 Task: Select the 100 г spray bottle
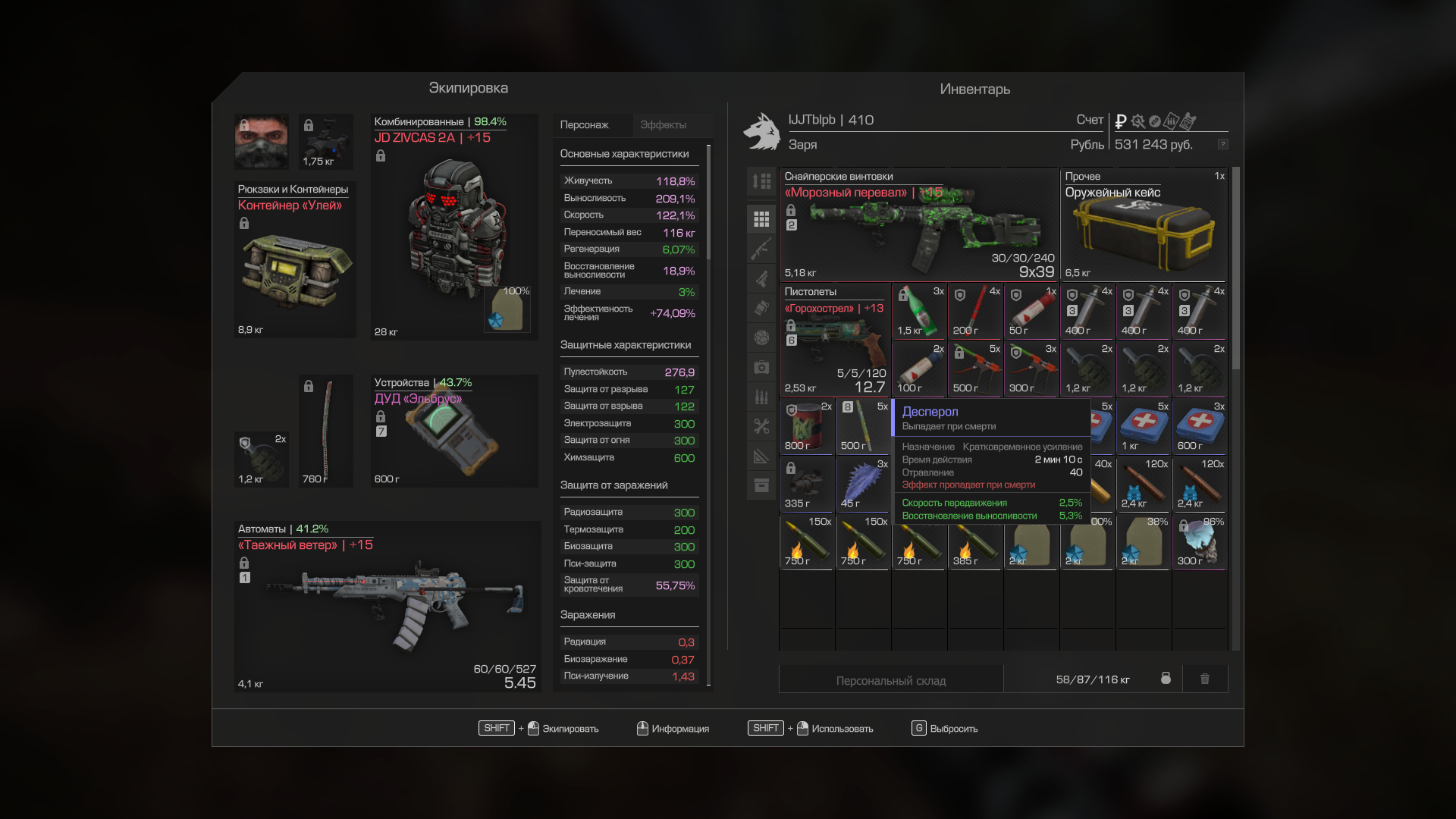(919, 369)
